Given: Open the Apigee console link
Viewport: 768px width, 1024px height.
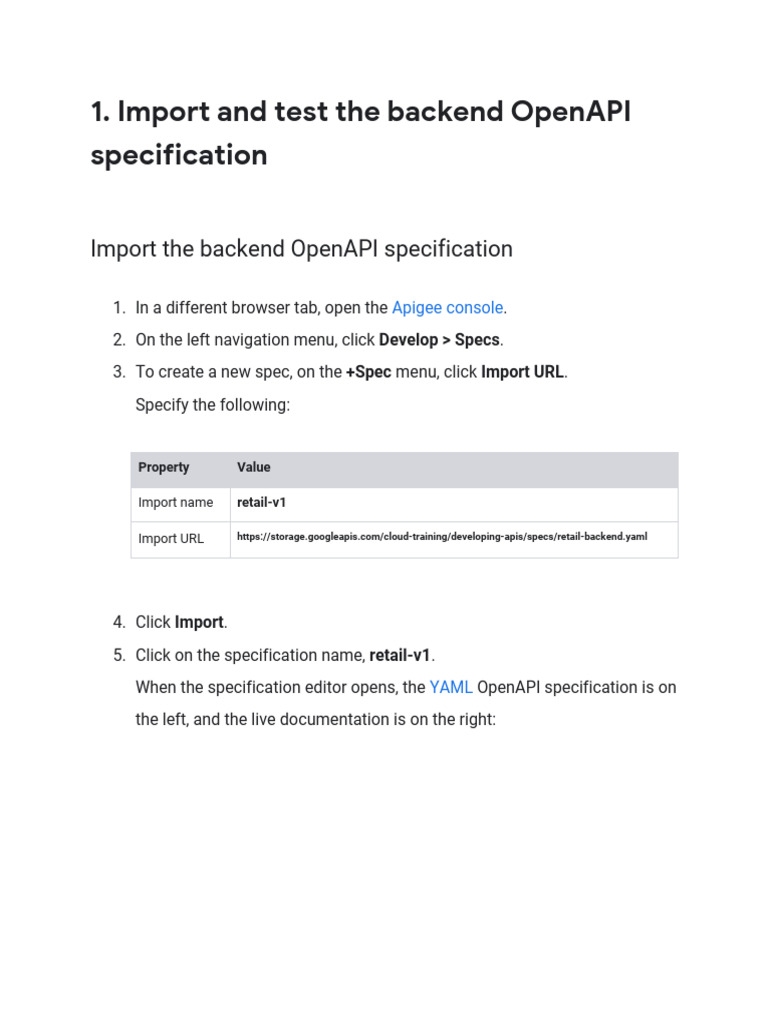Looking at the screenshot, I should [x=448, y=308].
